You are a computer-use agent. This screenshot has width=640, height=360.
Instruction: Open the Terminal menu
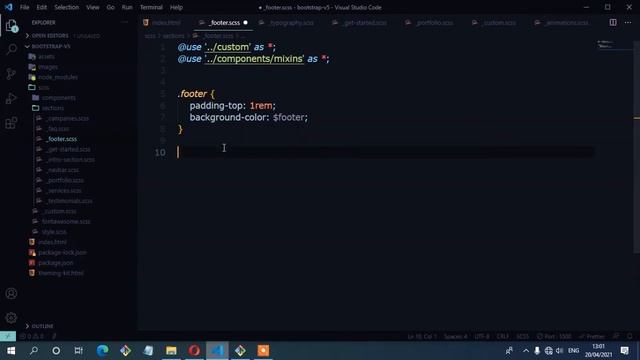click(x=151, y=7)
